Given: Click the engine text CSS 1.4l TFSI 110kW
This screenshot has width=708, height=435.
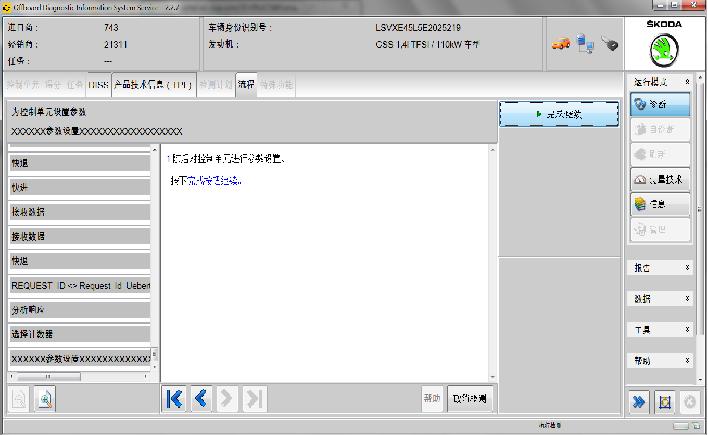Looking at the screenshot, I should coord(427,45).
